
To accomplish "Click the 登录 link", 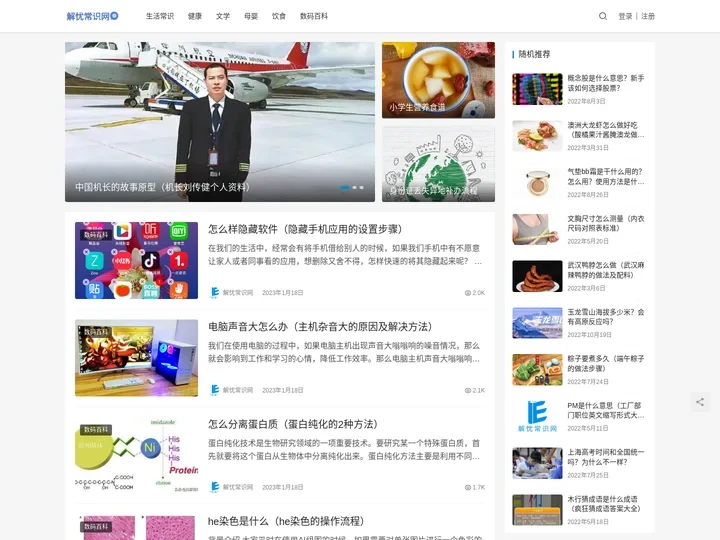I will [x=625, y=16].
